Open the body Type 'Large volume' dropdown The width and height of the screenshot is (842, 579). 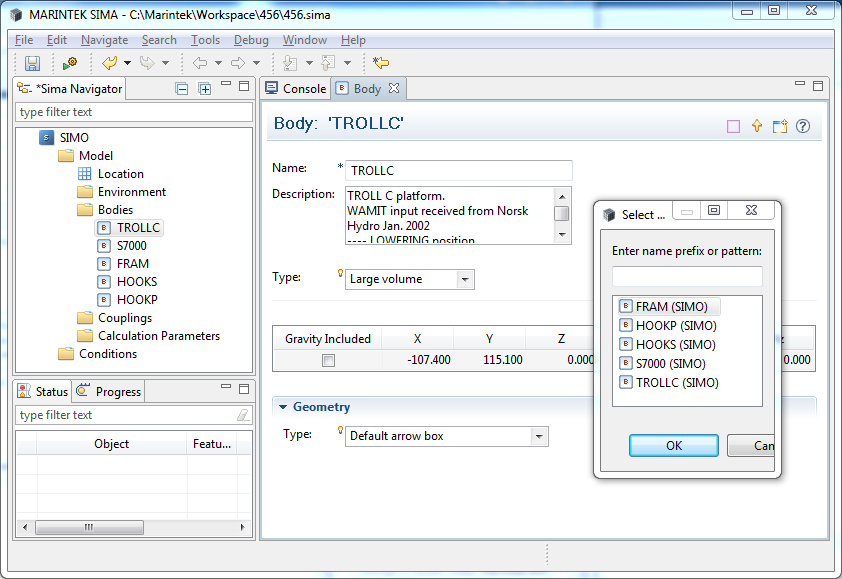(464, 280)
